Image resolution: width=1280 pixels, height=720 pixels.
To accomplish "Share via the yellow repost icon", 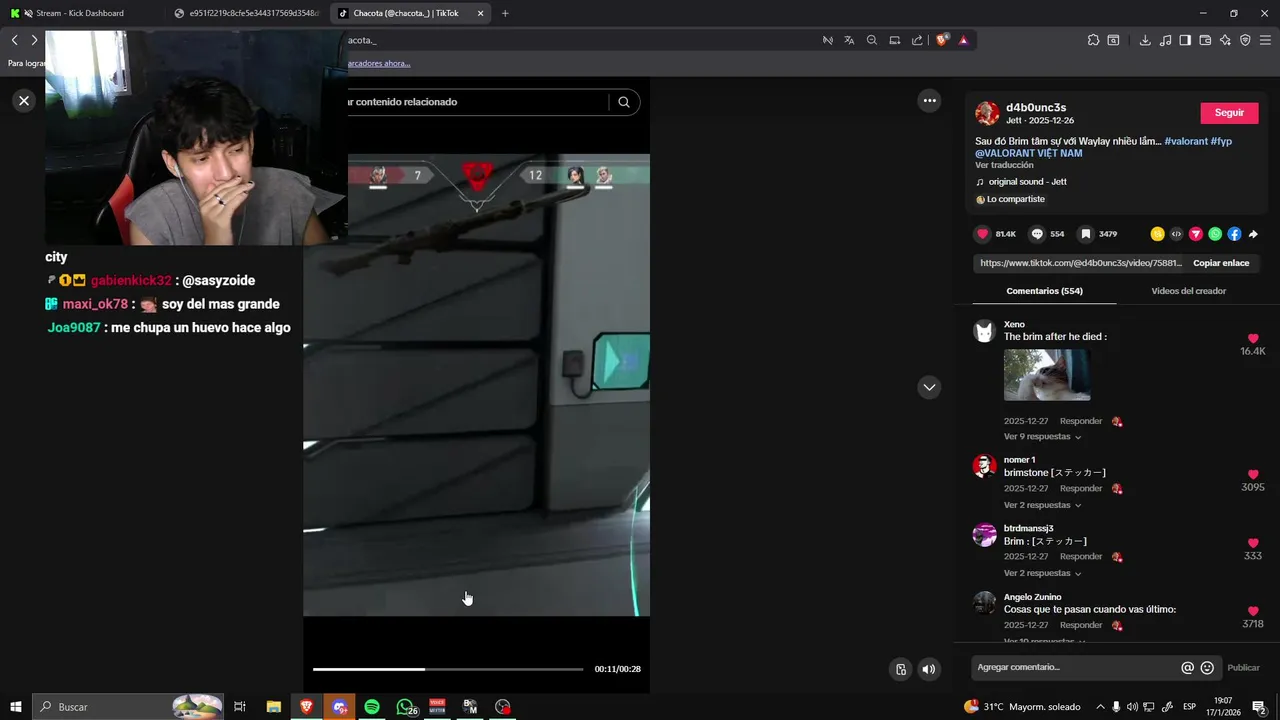I will point(1157,234).
